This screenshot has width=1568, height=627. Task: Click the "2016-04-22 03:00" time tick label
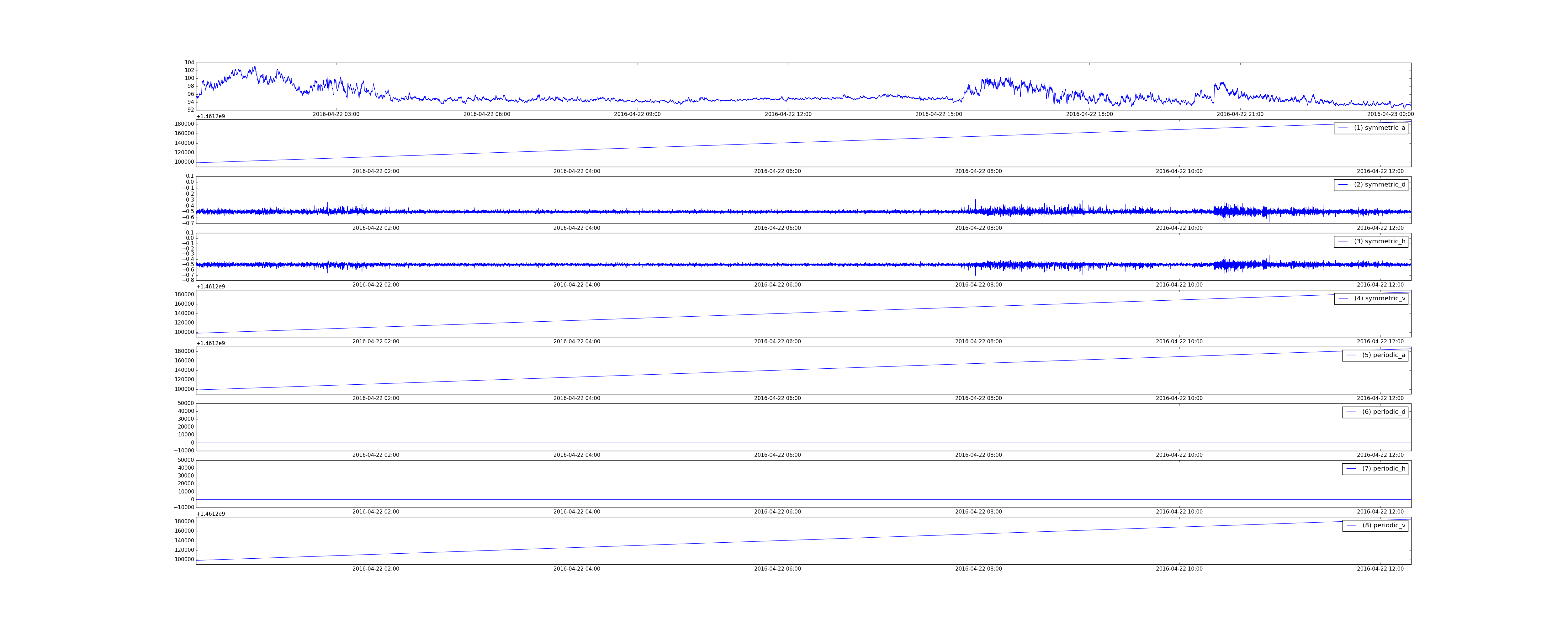336,114
